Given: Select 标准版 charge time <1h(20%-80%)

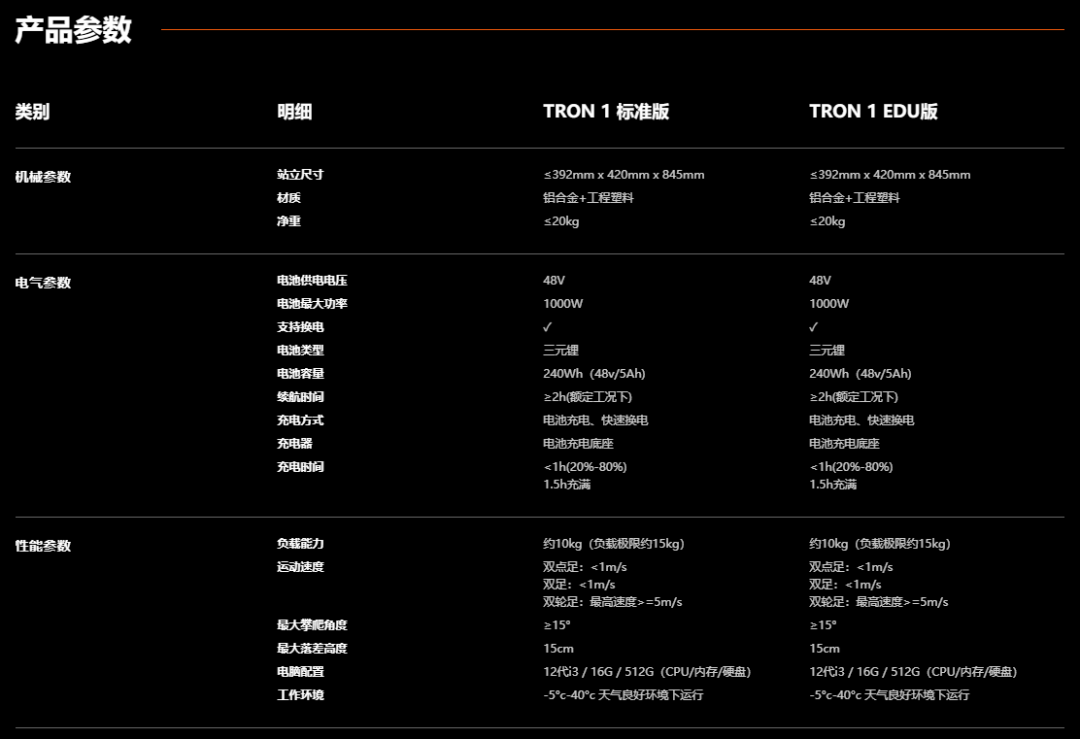Looking at the screenshot, I should [585, 467].
